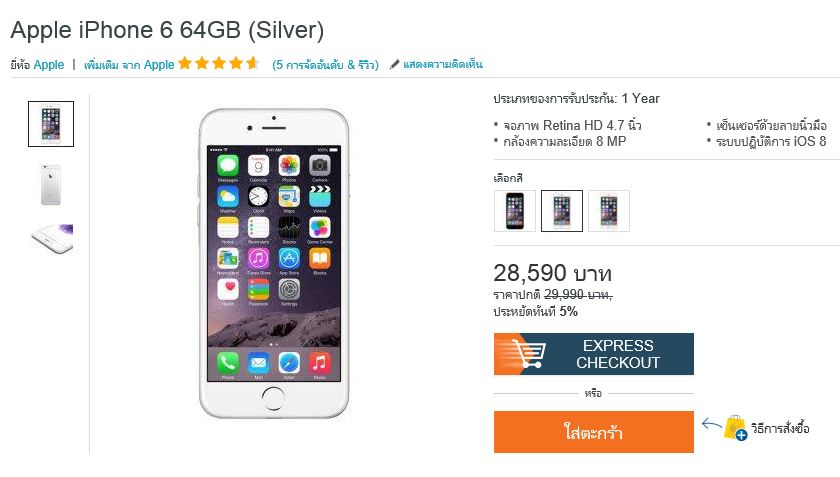This screenshot has width=840, height=477.
Task: Click the fifth half-filled rating star
Action: tap(253, 64)
